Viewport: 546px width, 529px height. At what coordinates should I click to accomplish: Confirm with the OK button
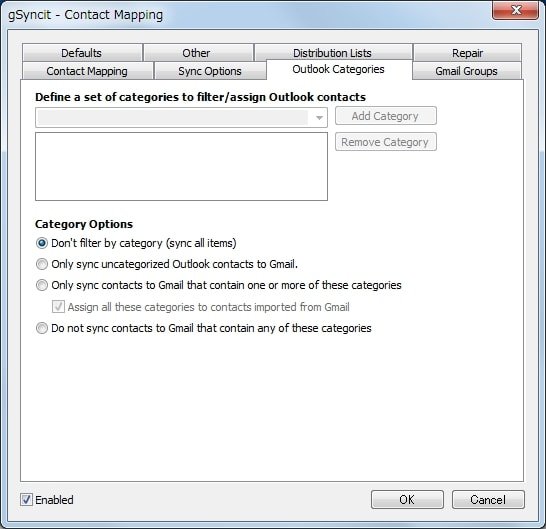[x=407, y=500]
